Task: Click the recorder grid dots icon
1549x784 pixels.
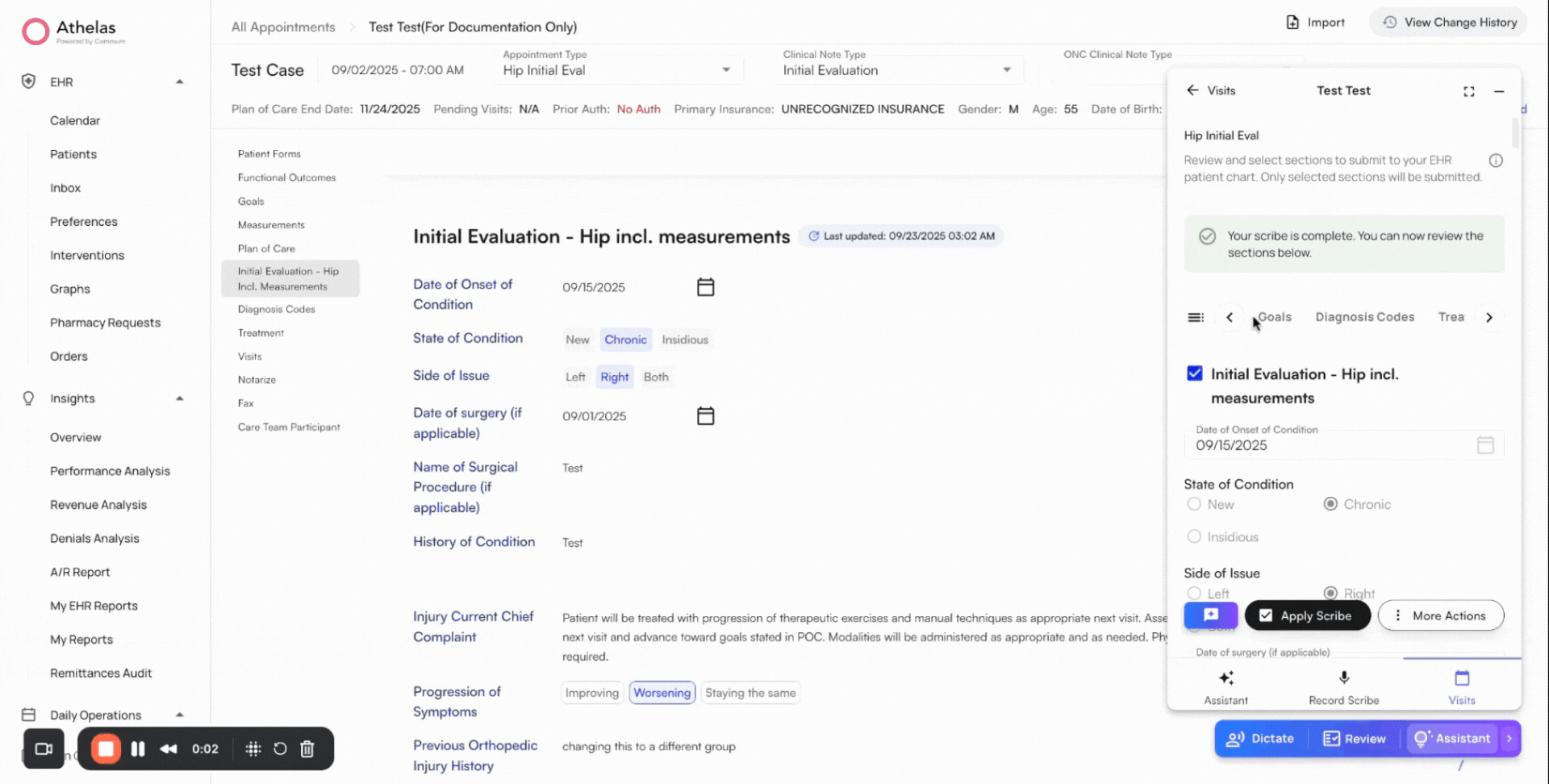Action: tap(253, 749)
